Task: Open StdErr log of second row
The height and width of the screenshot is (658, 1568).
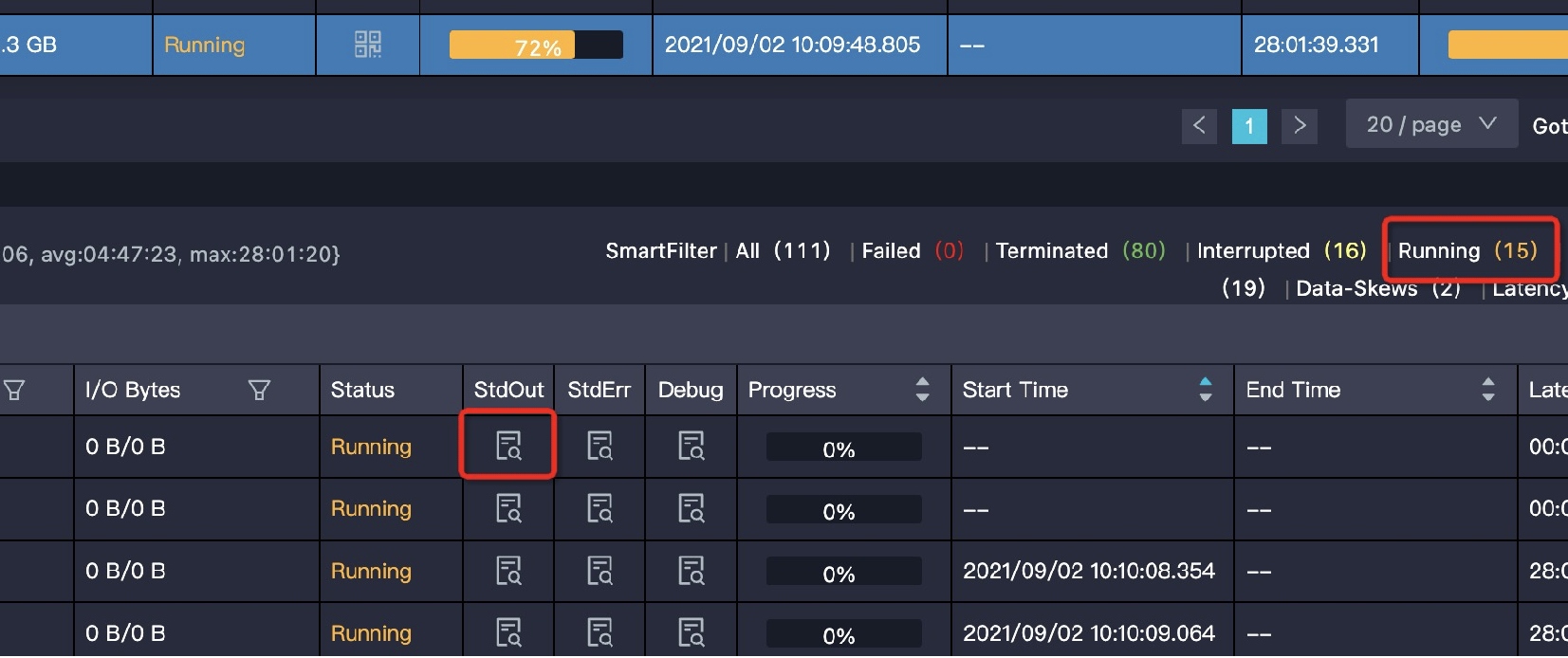Action: point(600,508)
